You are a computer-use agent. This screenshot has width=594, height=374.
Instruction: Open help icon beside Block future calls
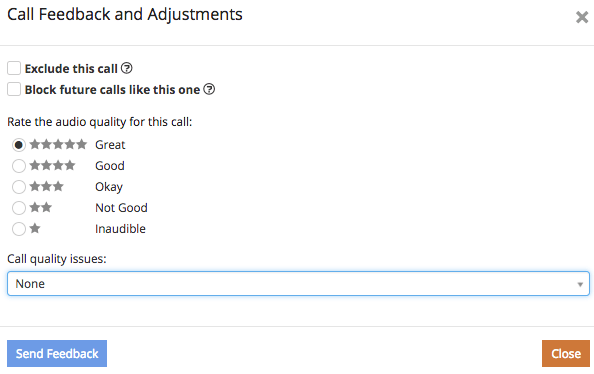tap(209, 89)
